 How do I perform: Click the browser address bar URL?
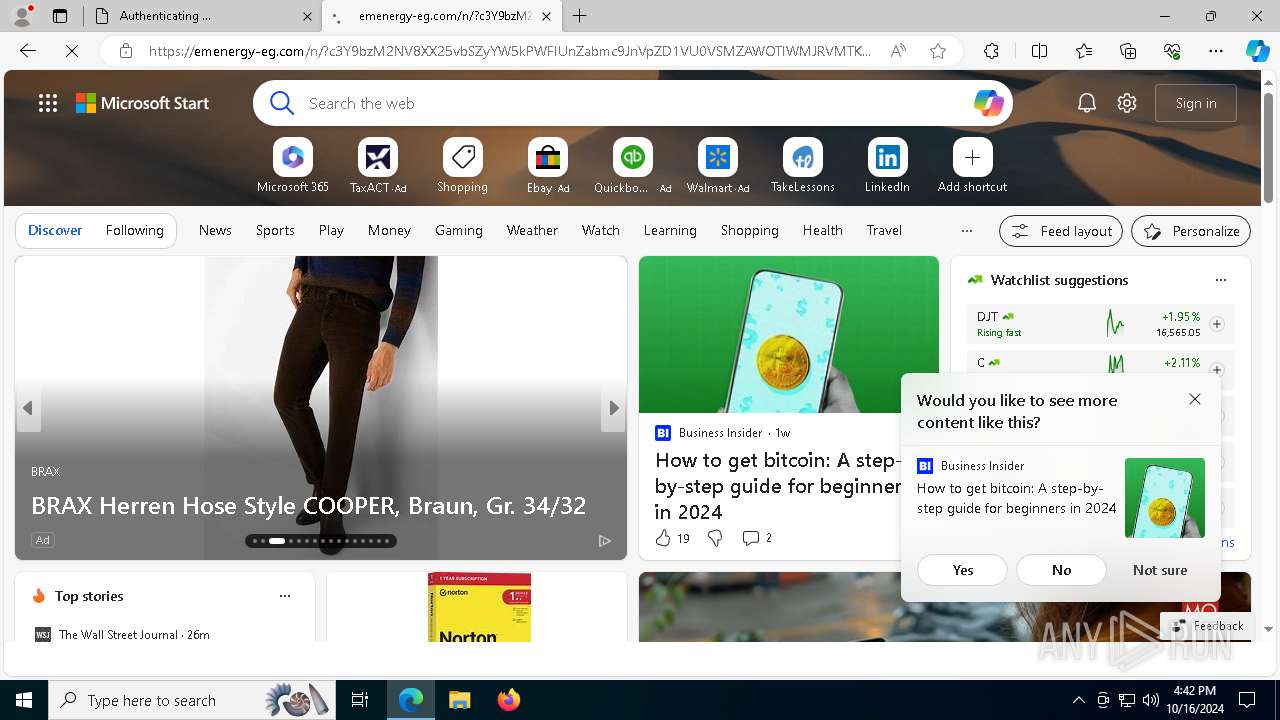click(510, 51)
